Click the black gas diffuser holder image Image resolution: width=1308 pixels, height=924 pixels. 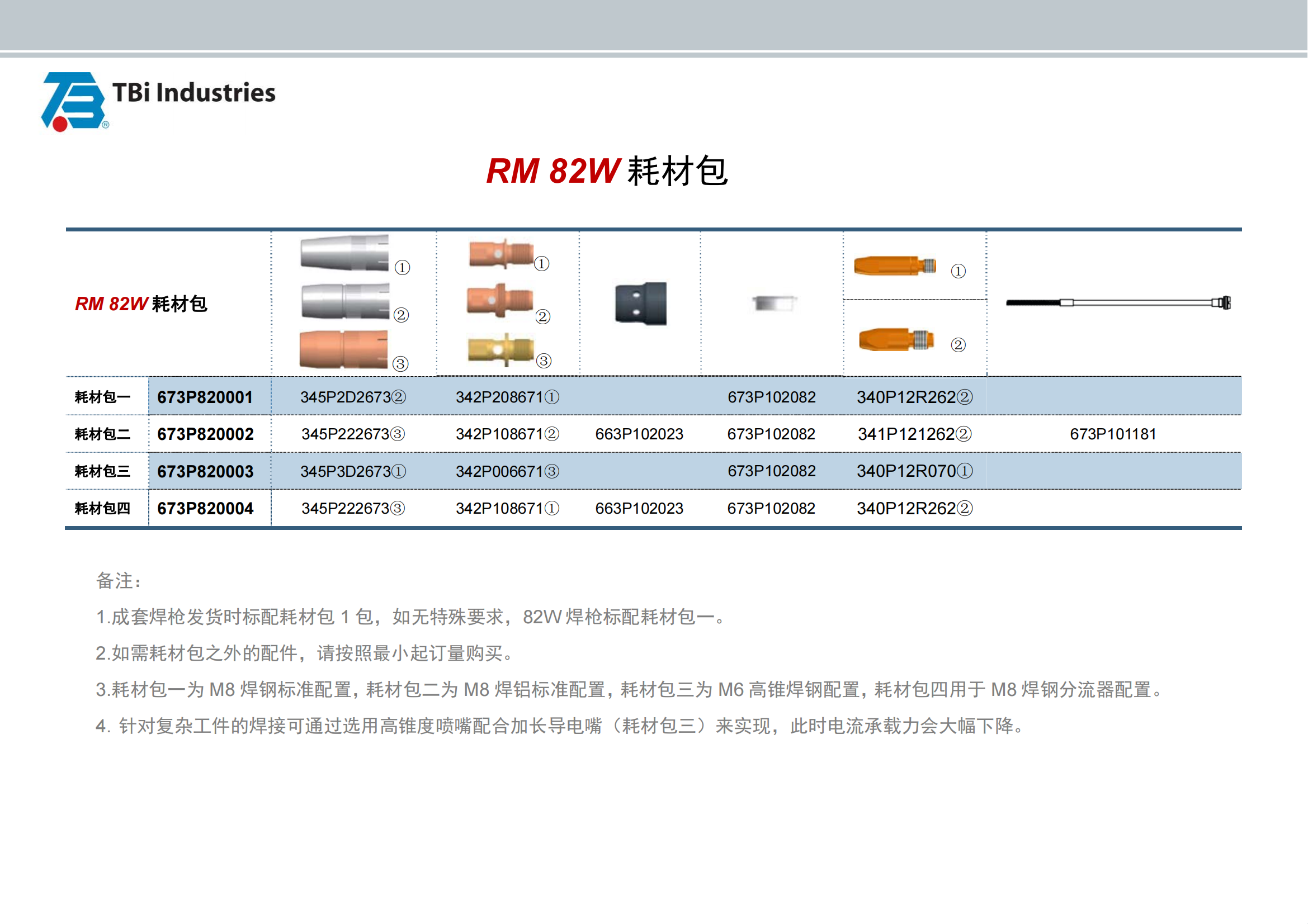point(641,304)
